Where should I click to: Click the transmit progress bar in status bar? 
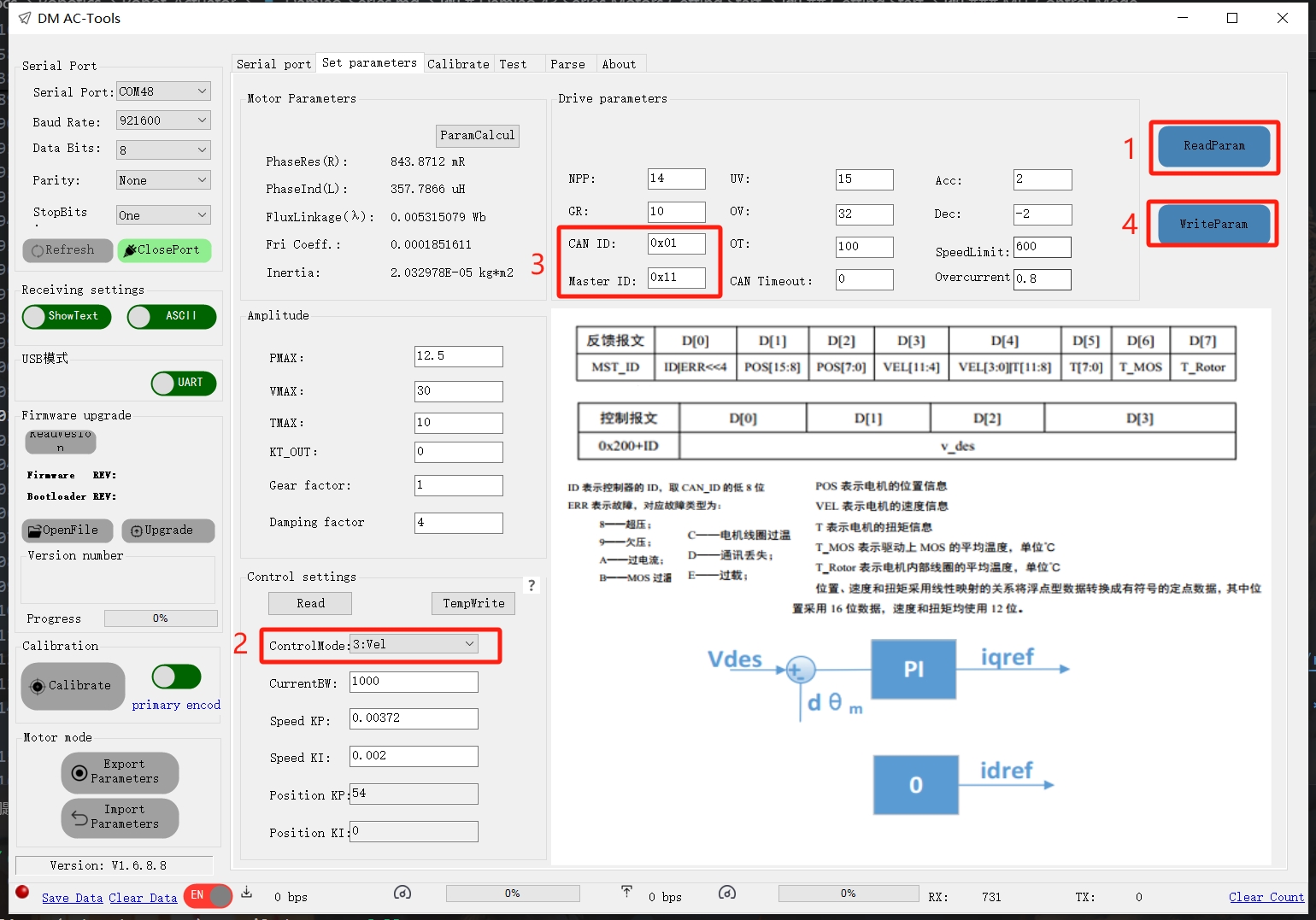coord(849,894)
